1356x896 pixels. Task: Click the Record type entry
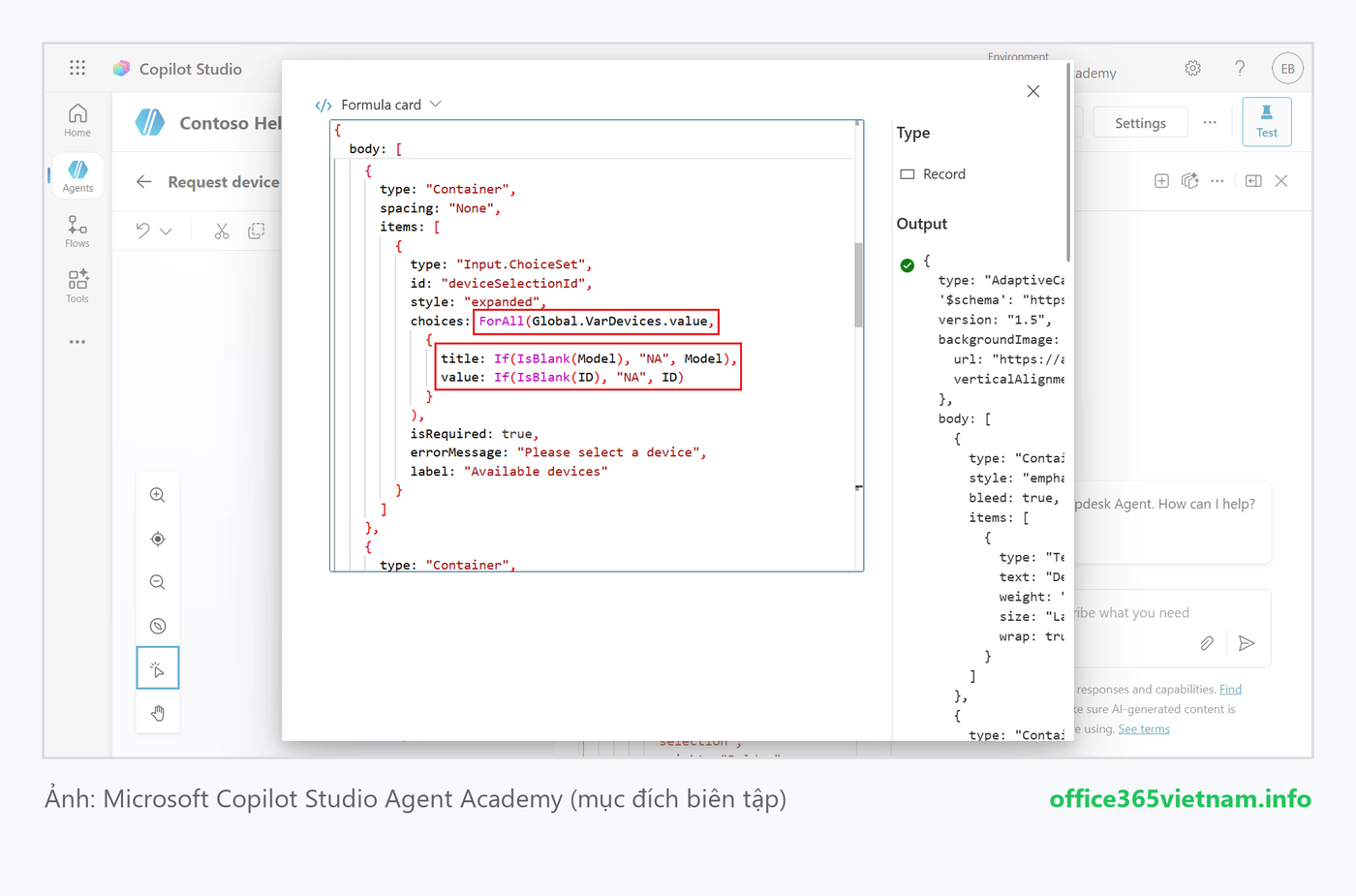(933, 174)
